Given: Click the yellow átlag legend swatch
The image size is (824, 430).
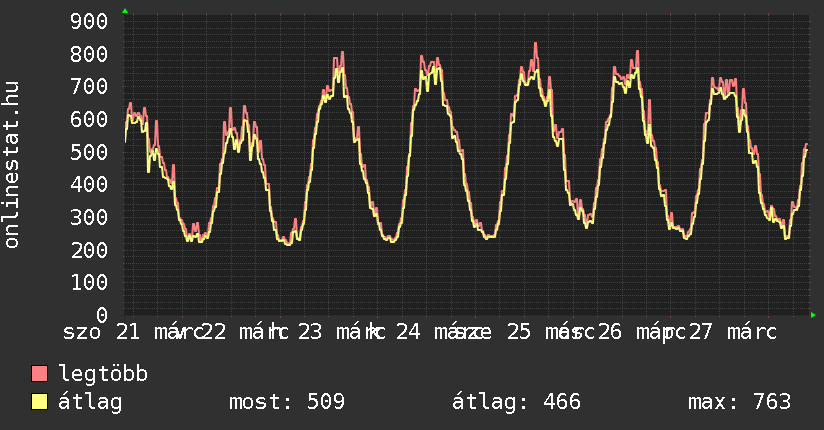Looking at the screenshot, I should (x=40, y=402).
